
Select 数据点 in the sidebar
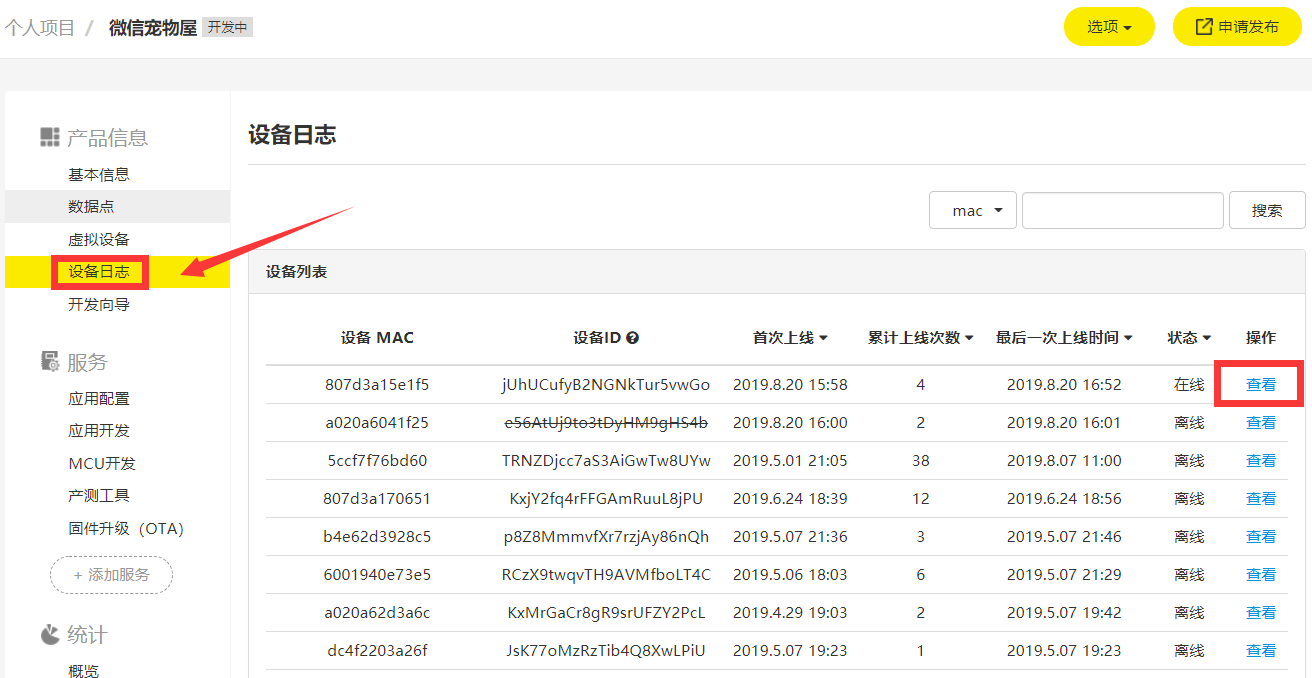[91, 206]
